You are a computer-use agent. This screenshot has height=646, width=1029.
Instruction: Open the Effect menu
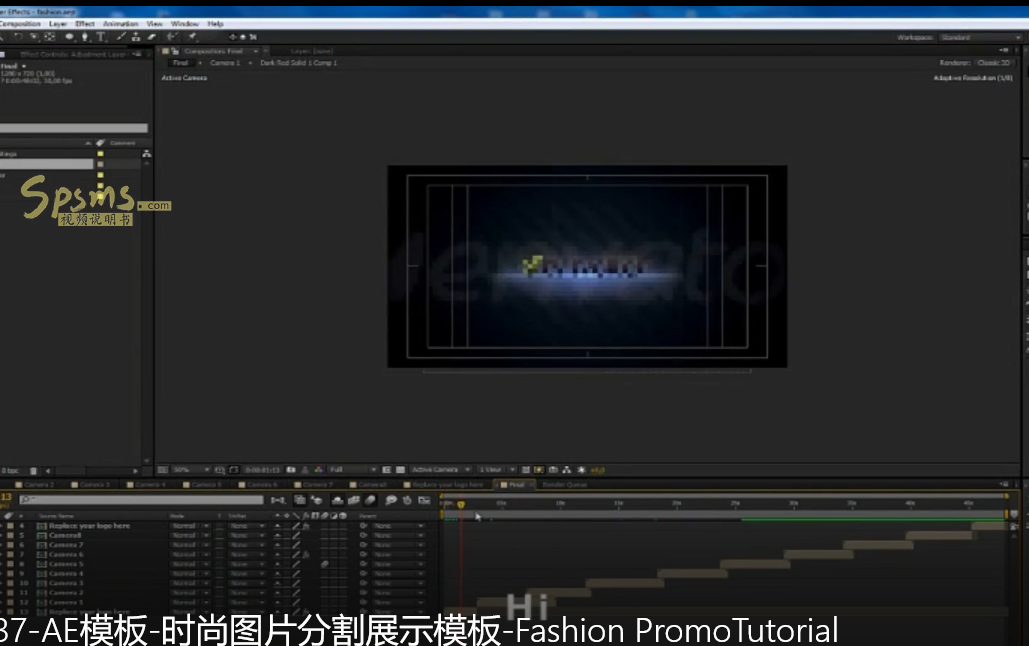85,24
